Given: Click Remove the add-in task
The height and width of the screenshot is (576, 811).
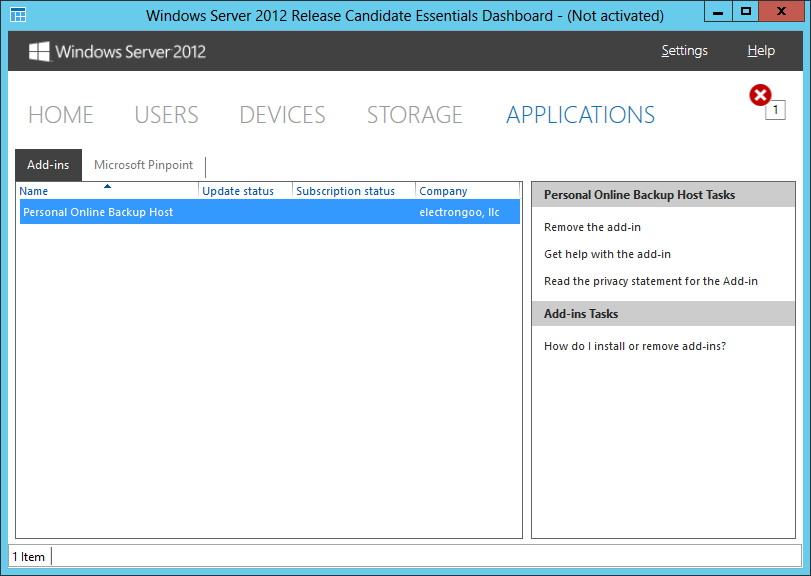Looking at the screenshot, I should click(x=592, y=227).
